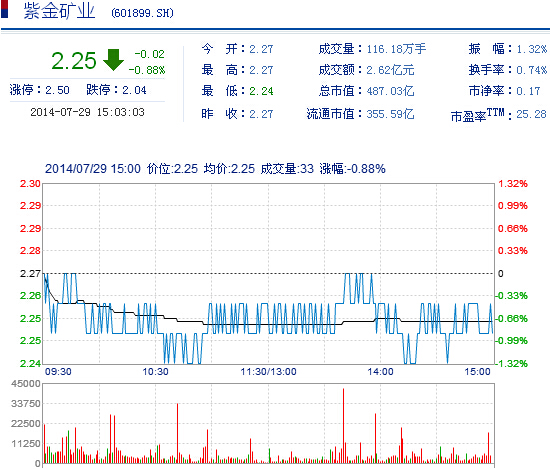Click the 0.66% red right axis label
Image resolution: width=550 pixels, height=469 pixels.
coord(513,229)
